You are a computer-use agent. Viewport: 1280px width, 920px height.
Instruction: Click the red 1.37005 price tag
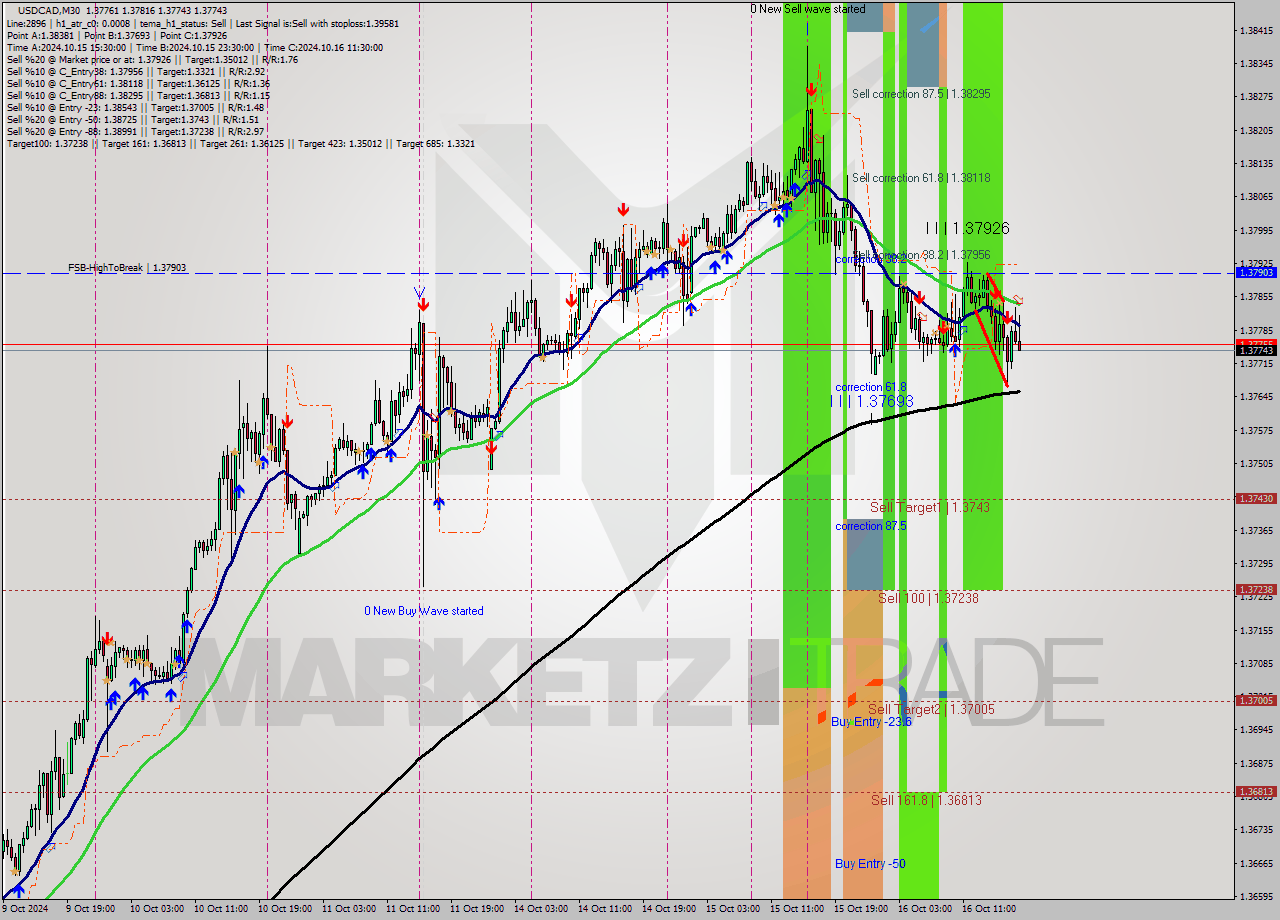1256,700
